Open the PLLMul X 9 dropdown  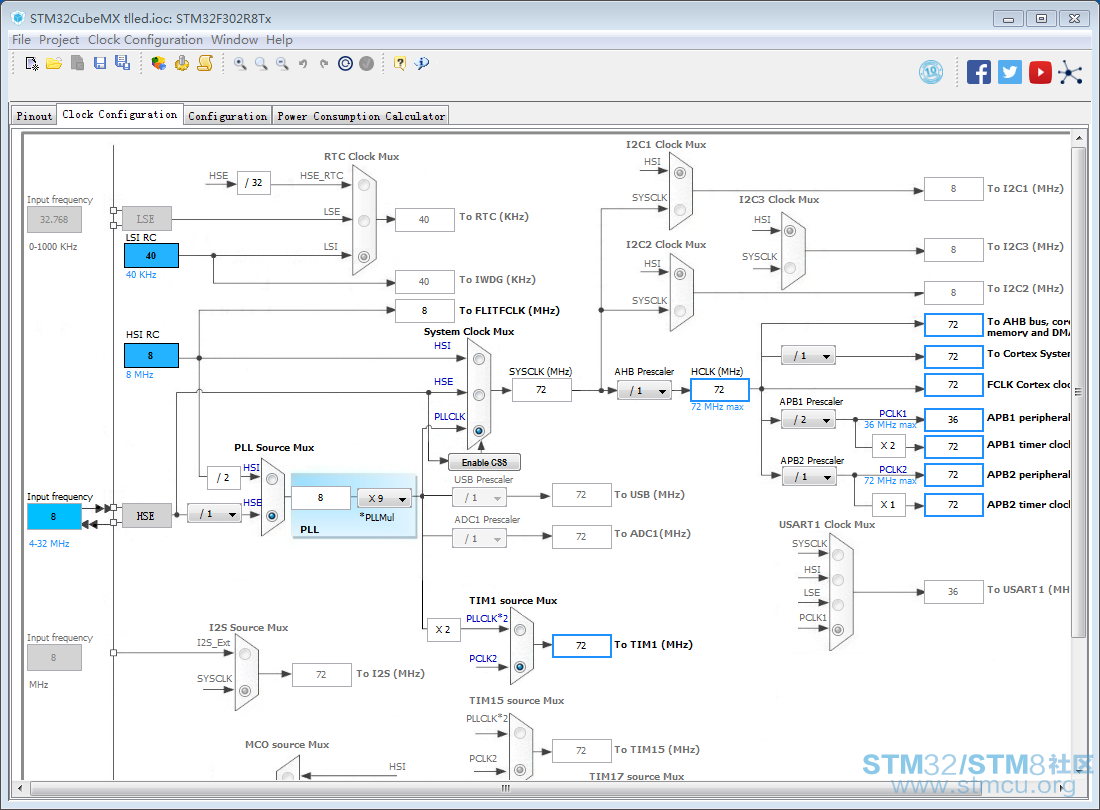(384, 499)
